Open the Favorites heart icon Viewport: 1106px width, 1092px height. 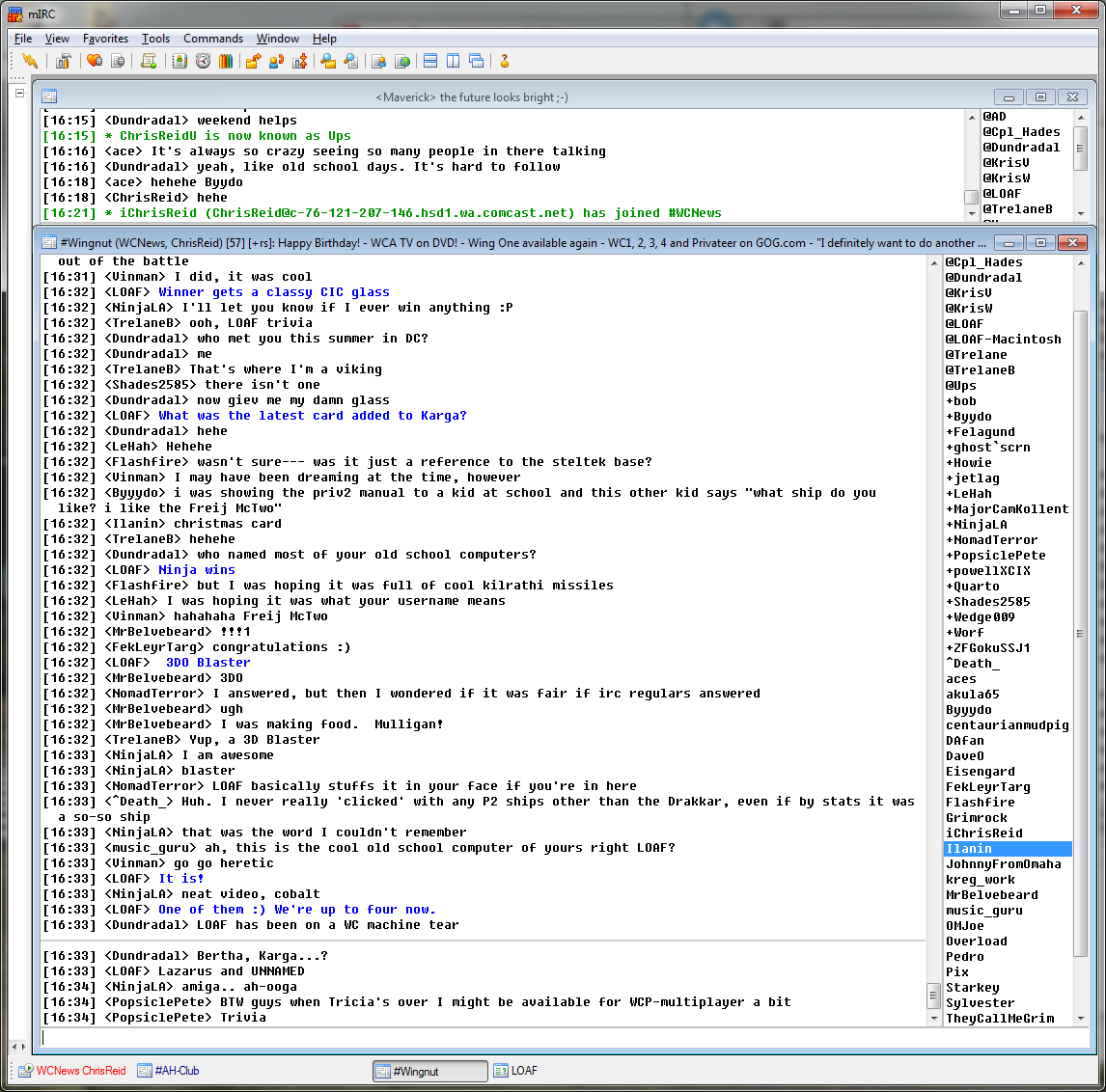94,61
